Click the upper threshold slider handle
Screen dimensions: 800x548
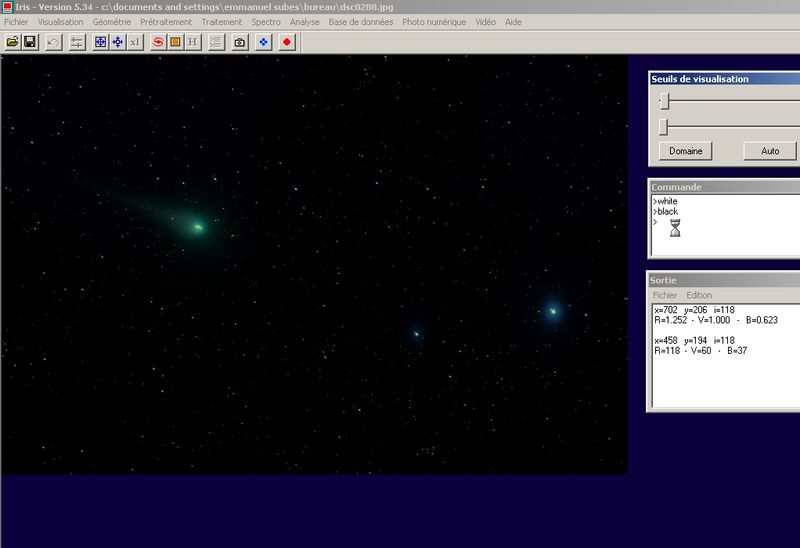tap(664, 101)
